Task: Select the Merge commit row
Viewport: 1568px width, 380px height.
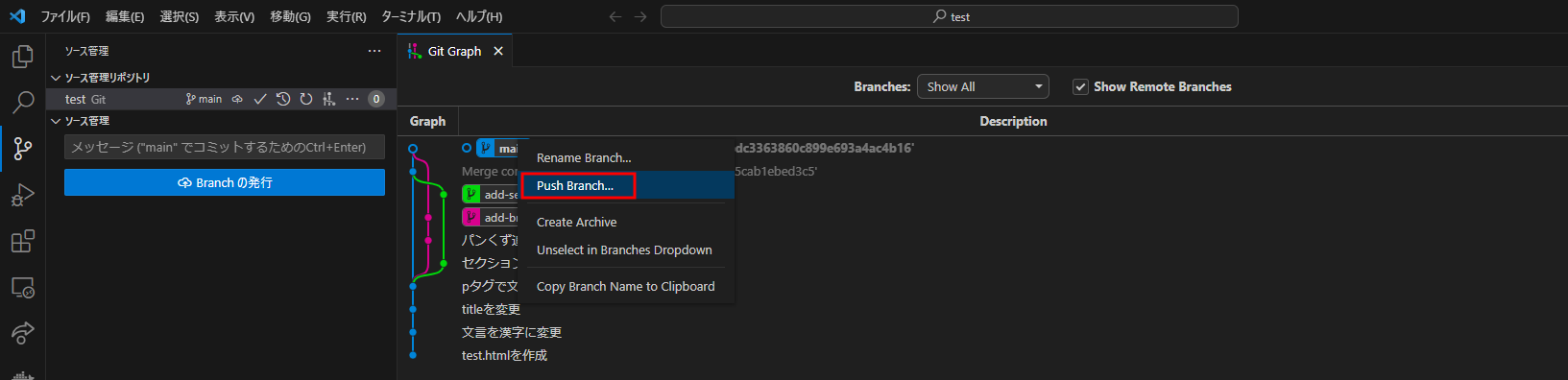Action: 982,171
